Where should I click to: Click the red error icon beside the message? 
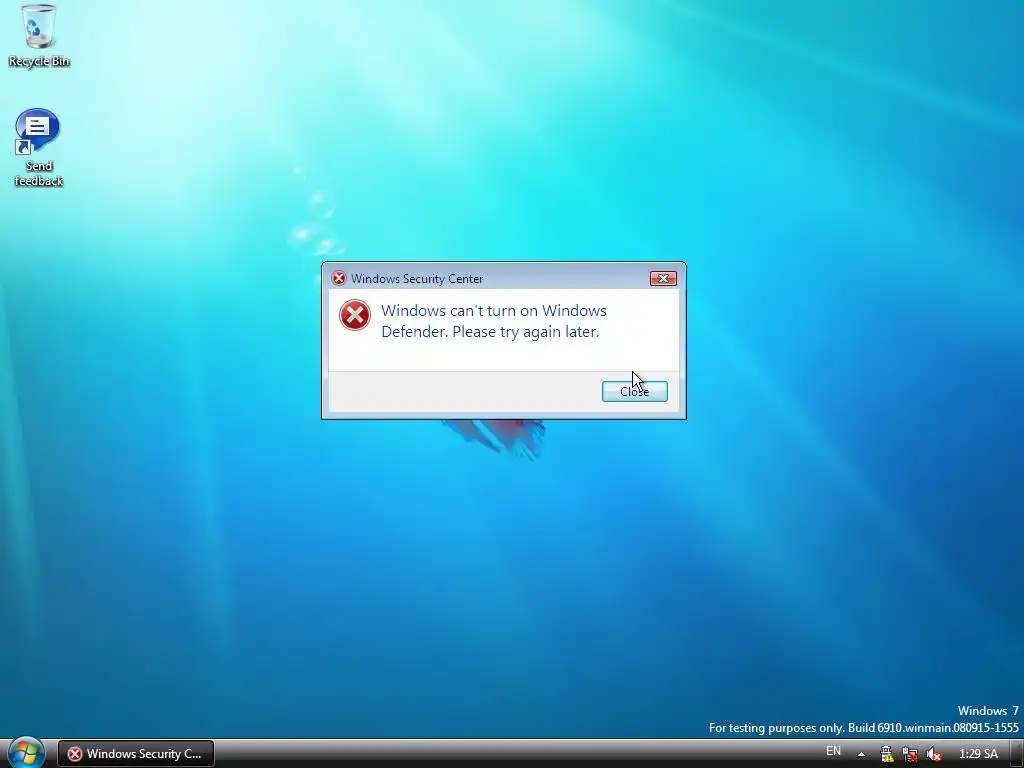pyautogui.click(x=355, y=315)
